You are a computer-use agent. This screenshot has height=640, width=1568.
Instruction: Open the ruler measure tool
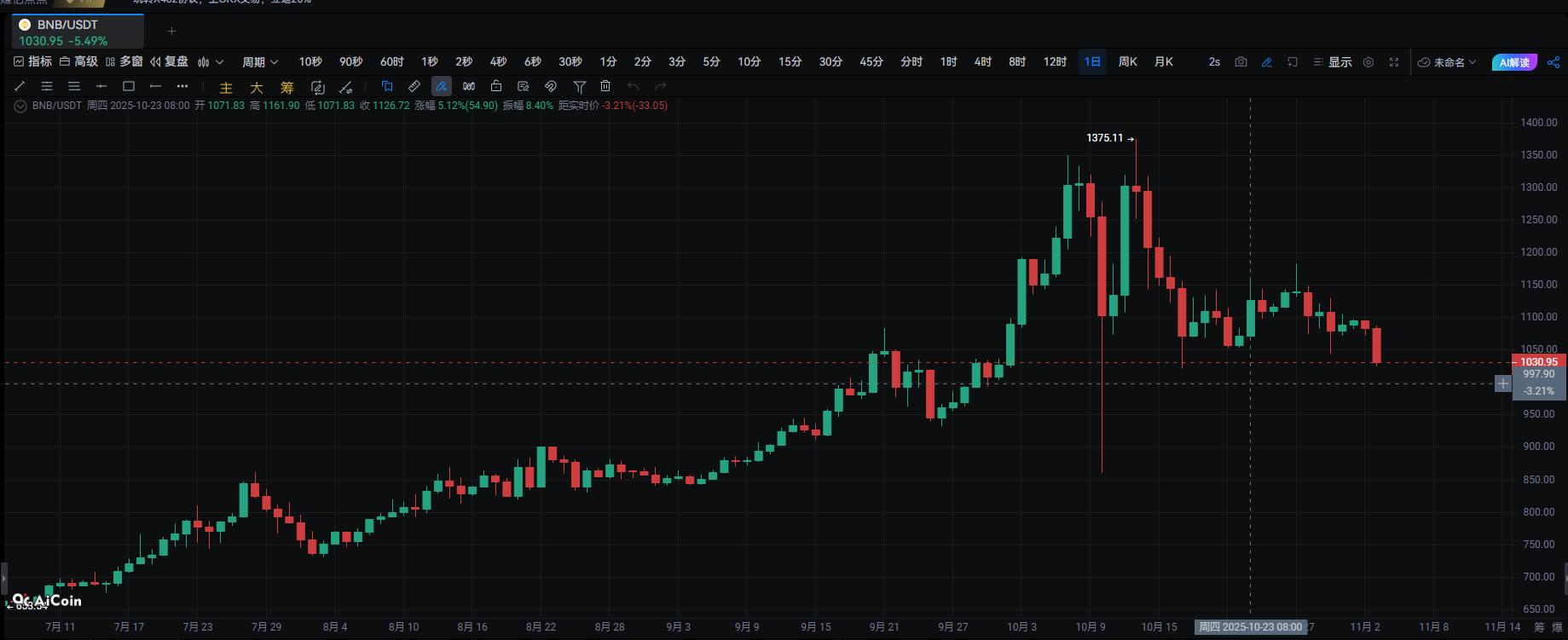pyautogui.click(x=414, y=86)
